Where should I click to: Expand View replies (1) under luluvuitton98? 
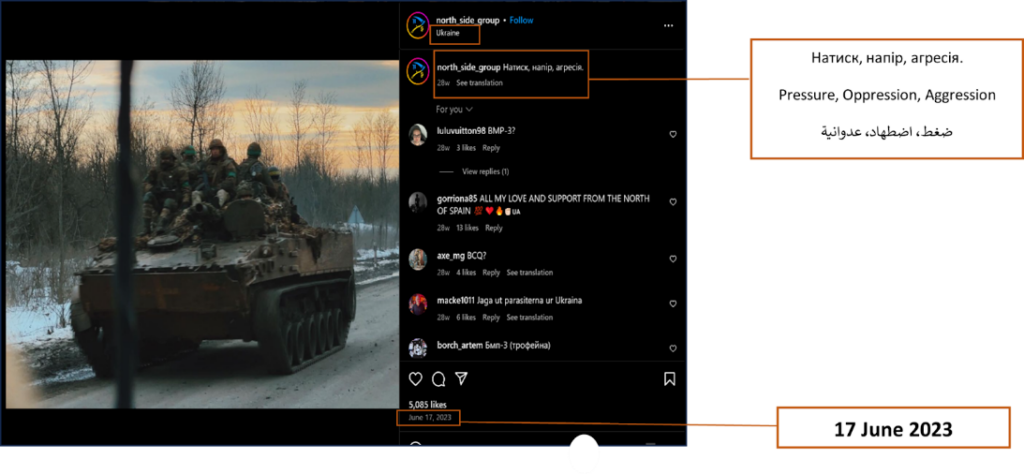coord(485,172)
